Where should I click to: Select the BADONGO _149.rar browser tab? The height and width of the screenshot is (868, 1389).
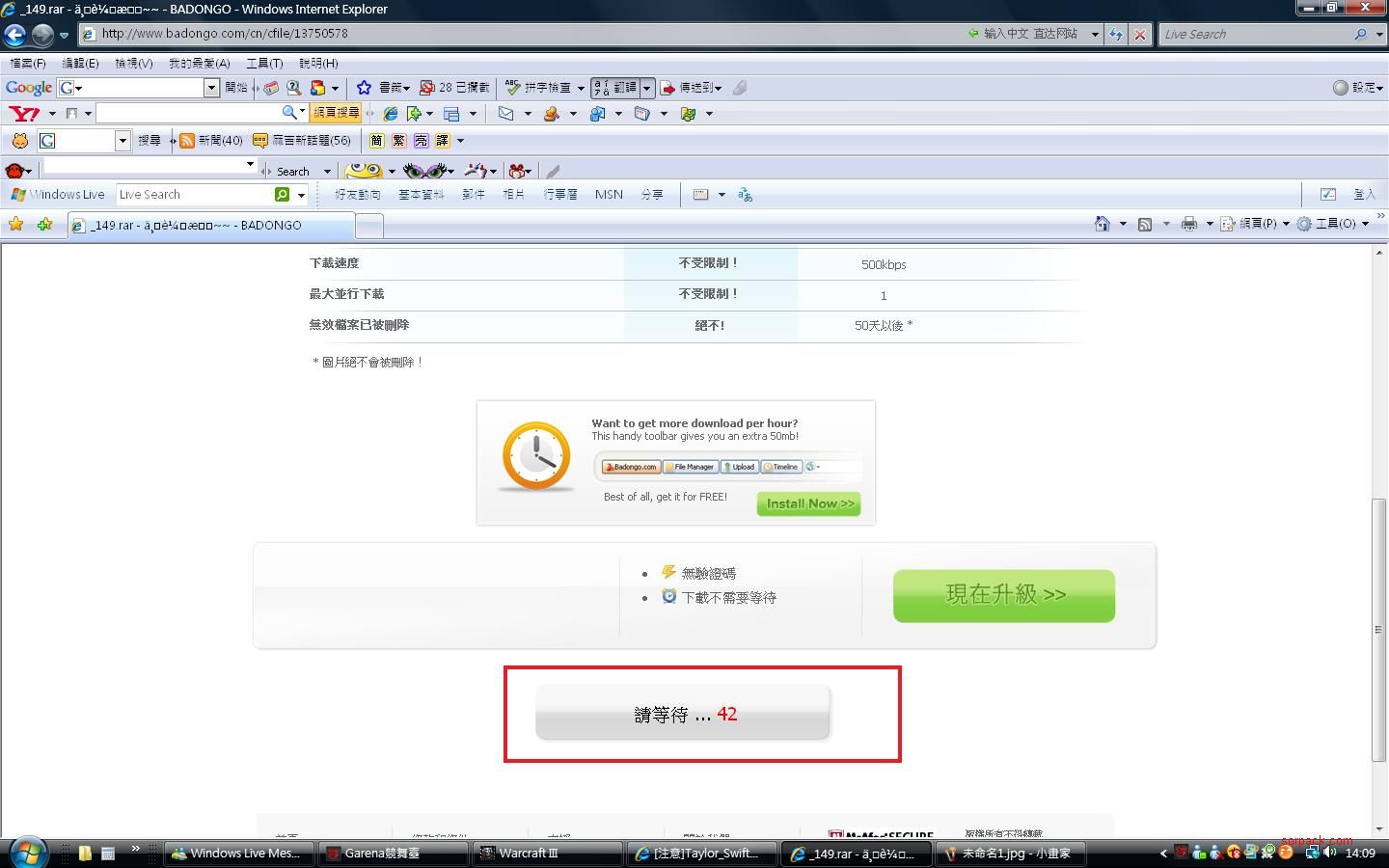tap(210, 226)
